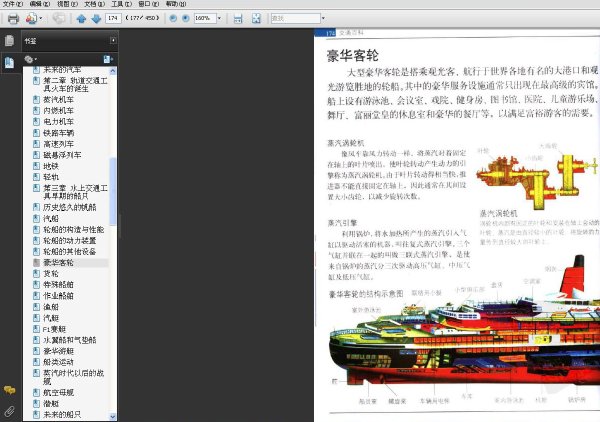This screenshot has height=422, width=600.
Task: Click the collaborate/share icon beside the printer
Action: (x=31, y=18)
